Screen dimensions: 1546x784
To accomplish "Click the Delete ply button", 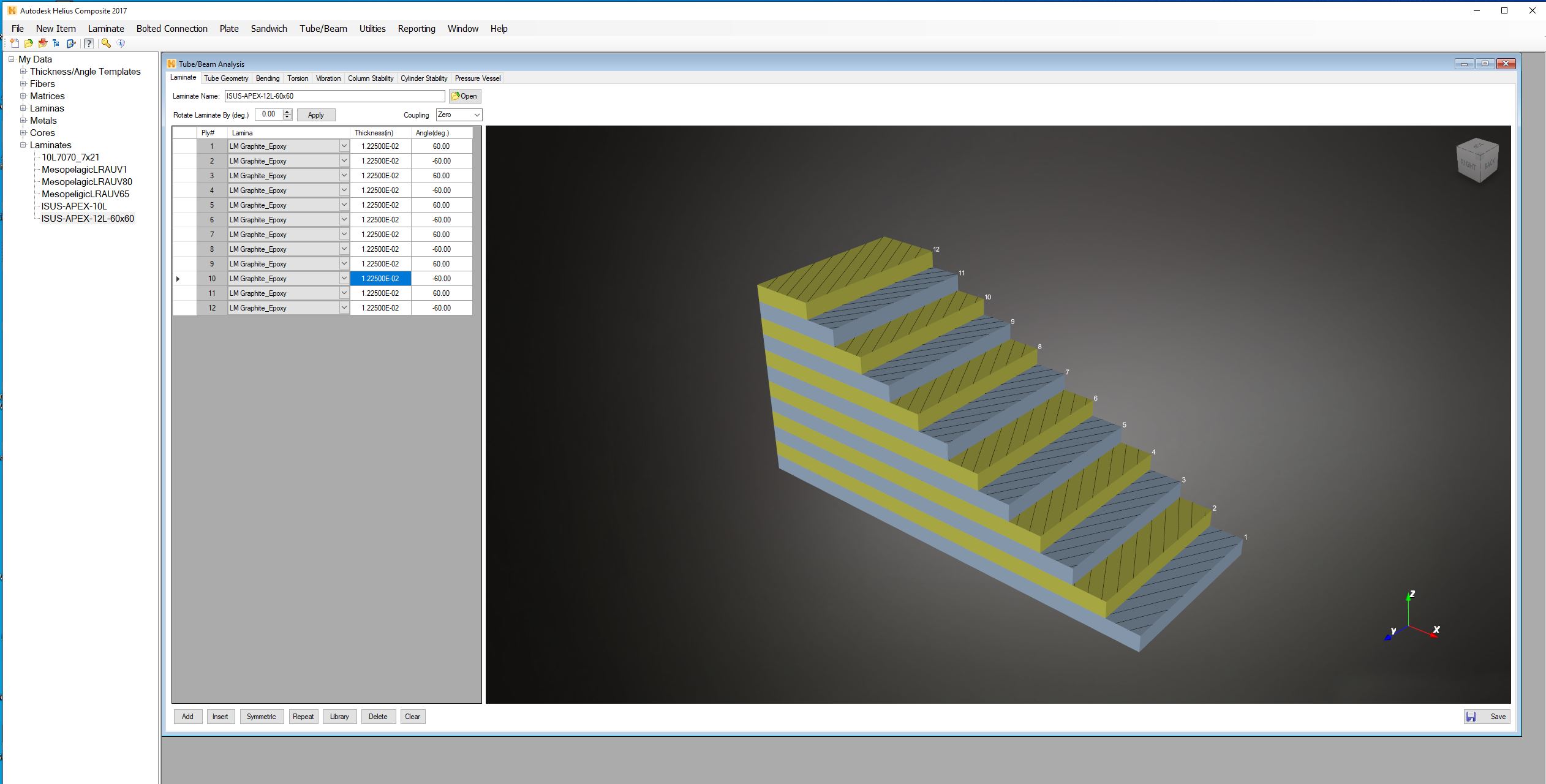I will [x=378, y=717].
